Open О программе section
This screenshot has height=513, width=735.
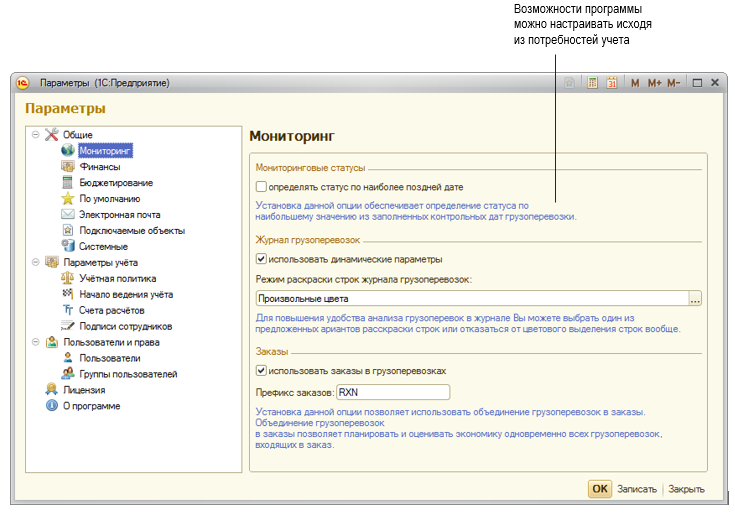[92, 406]
